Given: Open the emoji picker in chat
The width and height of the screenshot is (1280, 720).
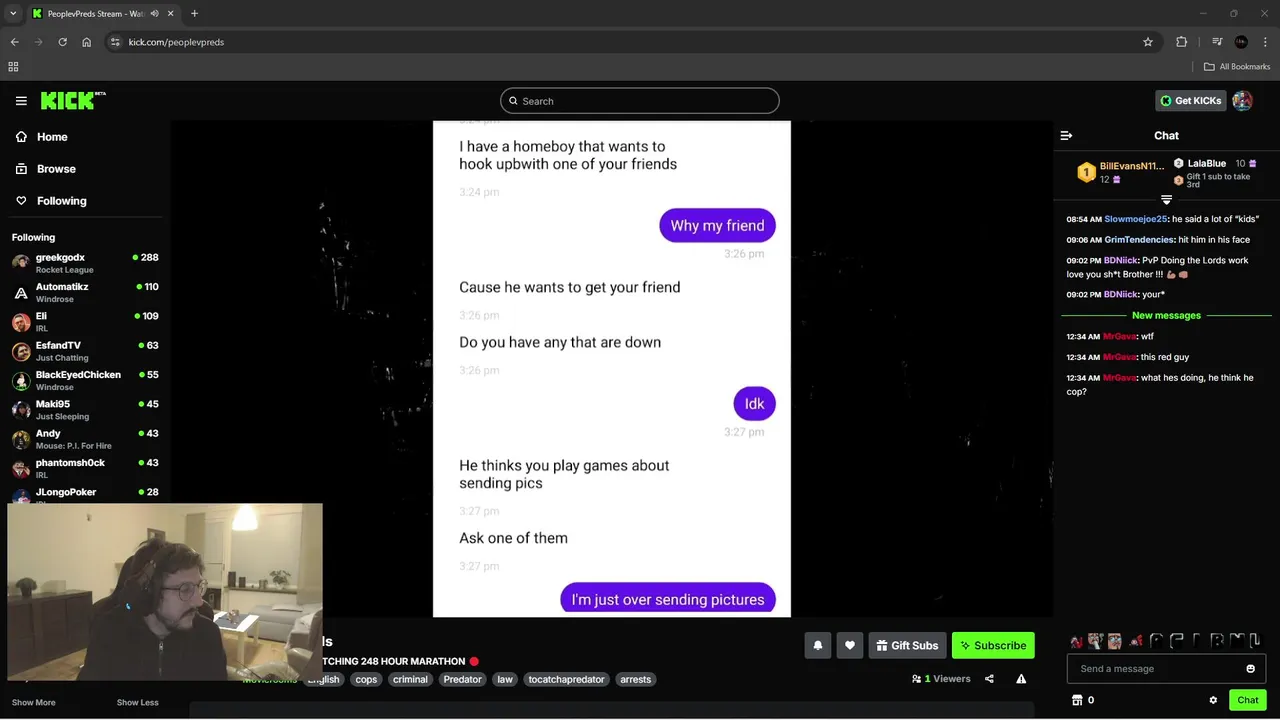Looking at the screenshot, I should 1250,668.
